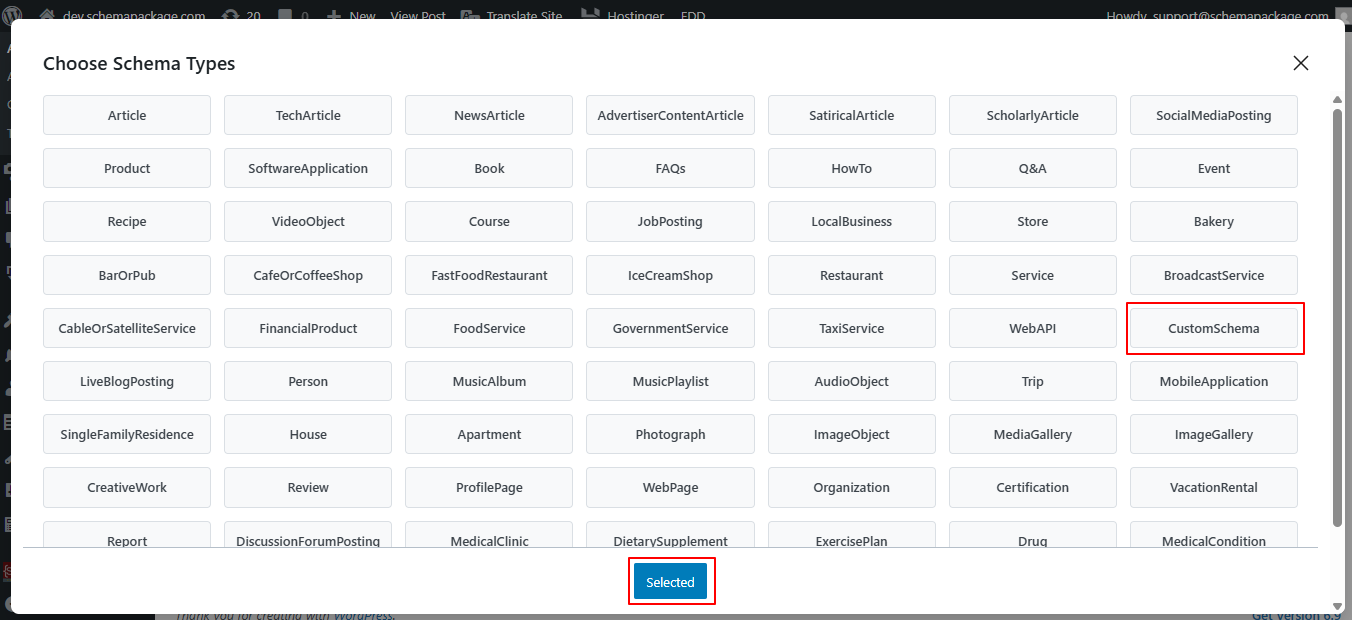Pick the Product schema type
This screenshot has height=620, width=1352.
[127, 168]
